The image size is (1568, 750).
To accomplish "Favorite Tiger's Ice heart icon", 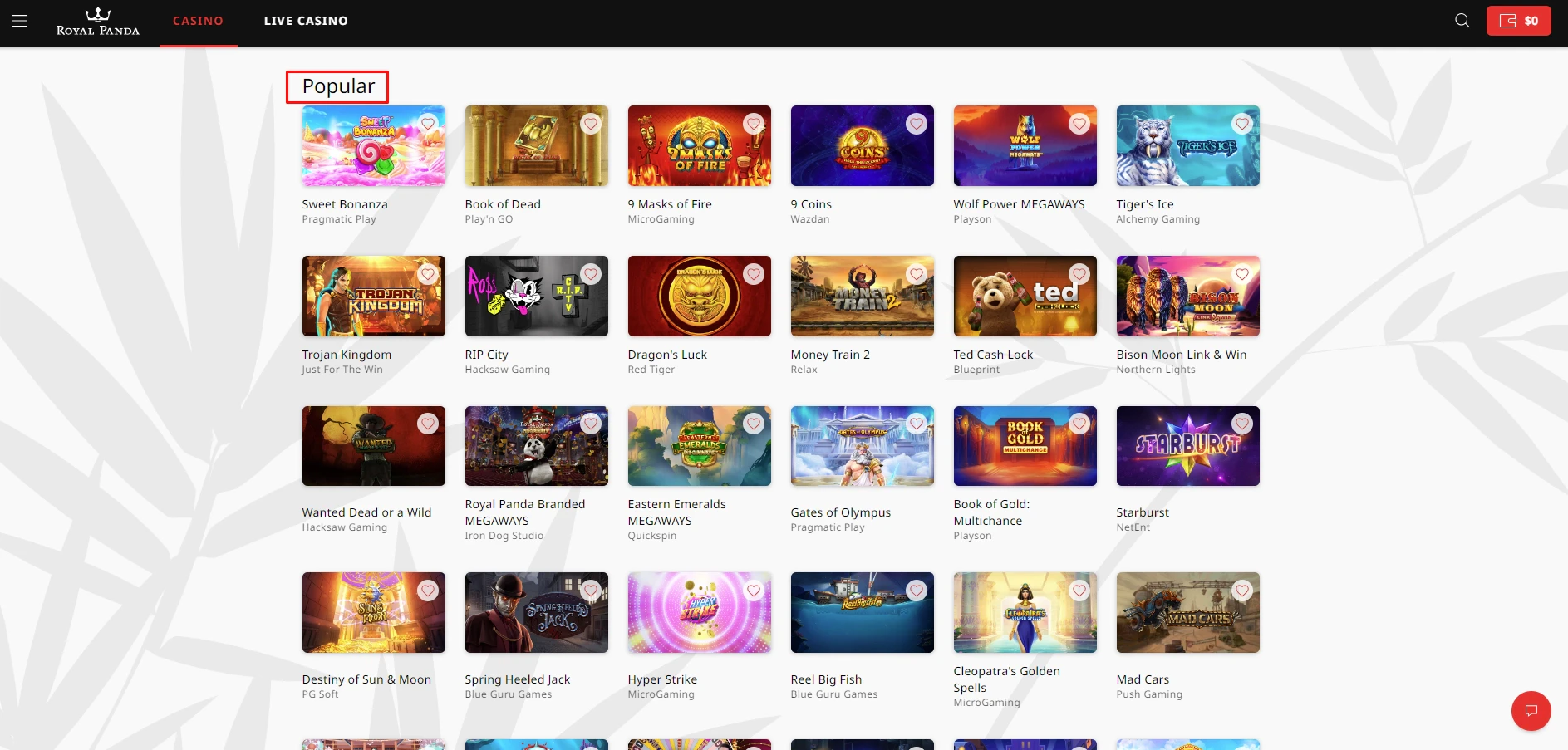I will 1242,124.
